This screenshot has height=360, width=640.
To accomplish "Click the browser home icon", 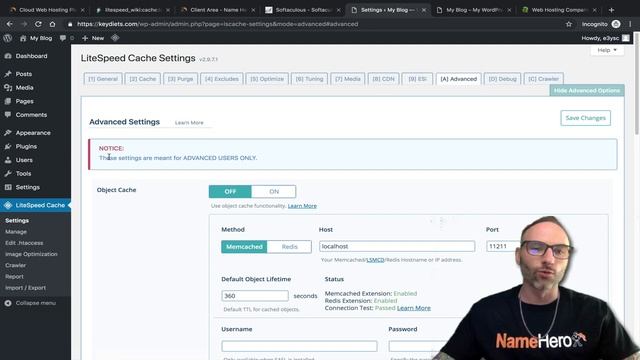I will coord(52,24).
